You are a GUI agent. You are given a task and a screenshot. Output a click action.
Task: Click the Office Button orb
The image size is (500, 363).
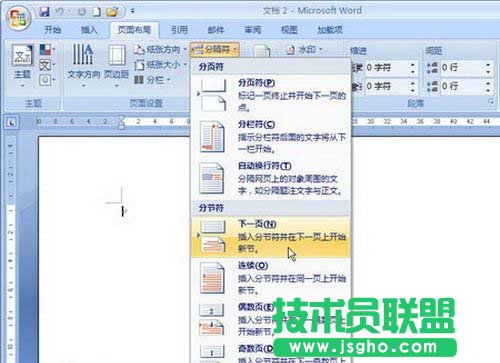coord(18,18)
